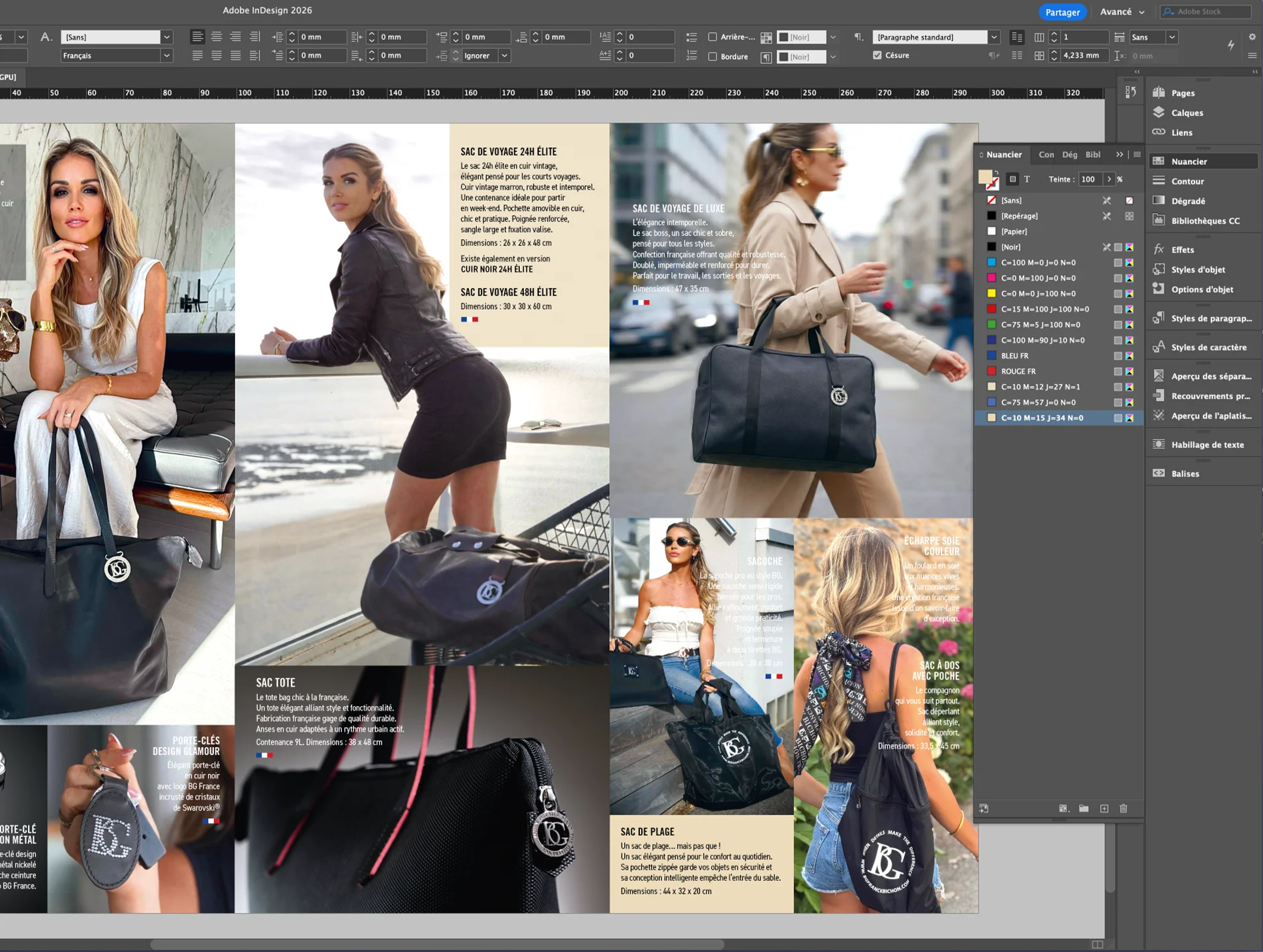Switch to the Dég gradient tab
This screenshot has height=952, width=1263.
1069,155
